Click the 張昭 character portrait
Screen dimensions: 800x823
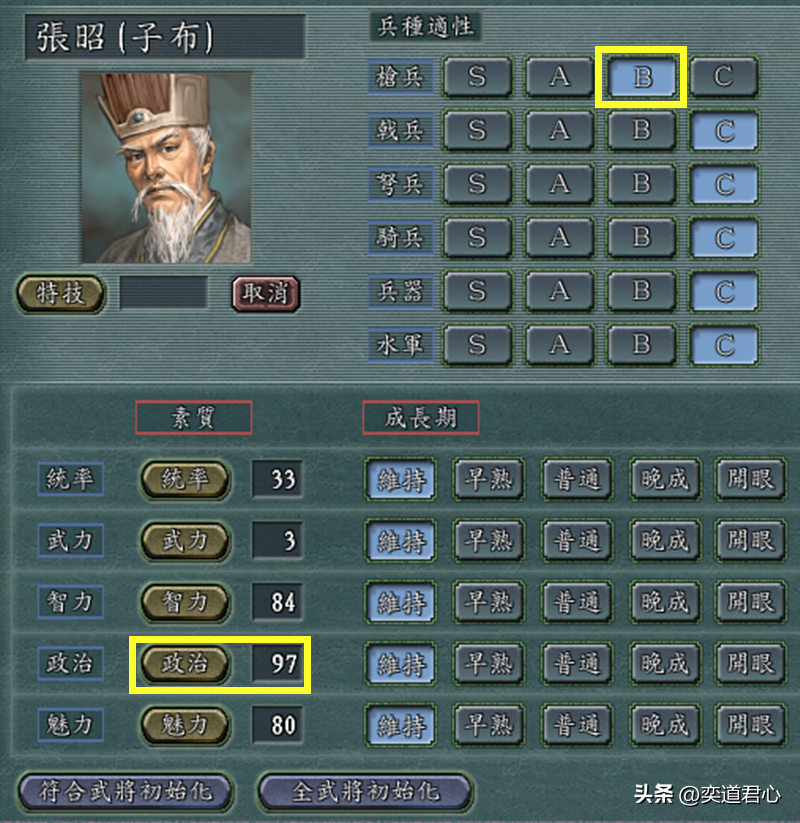166,168
